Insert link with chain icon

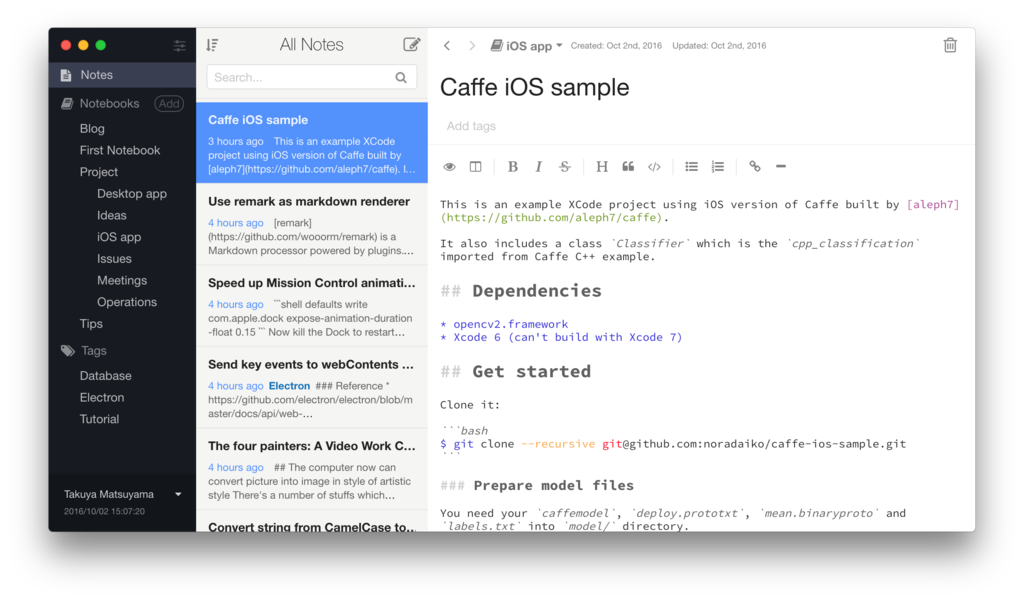coord(755,167)
